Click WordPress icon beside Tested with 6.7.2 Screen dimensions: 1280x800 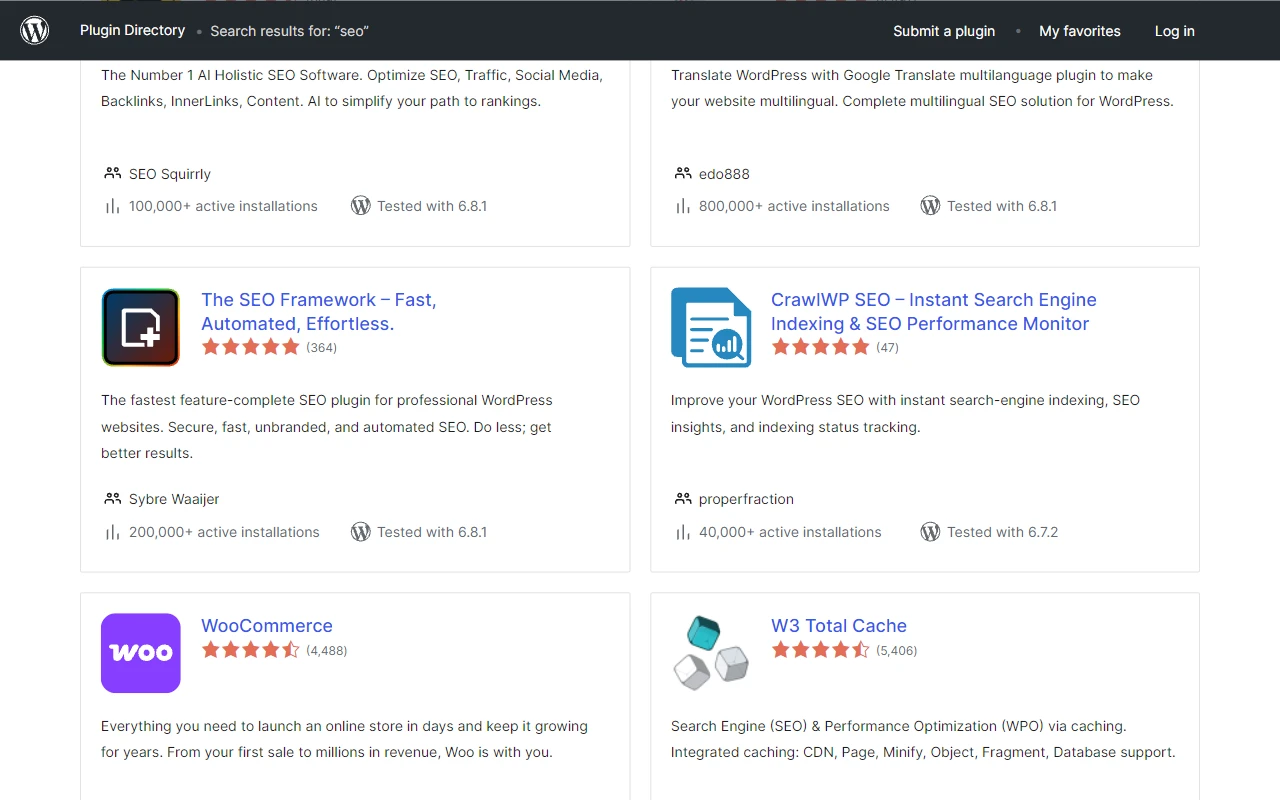[930, 532]
